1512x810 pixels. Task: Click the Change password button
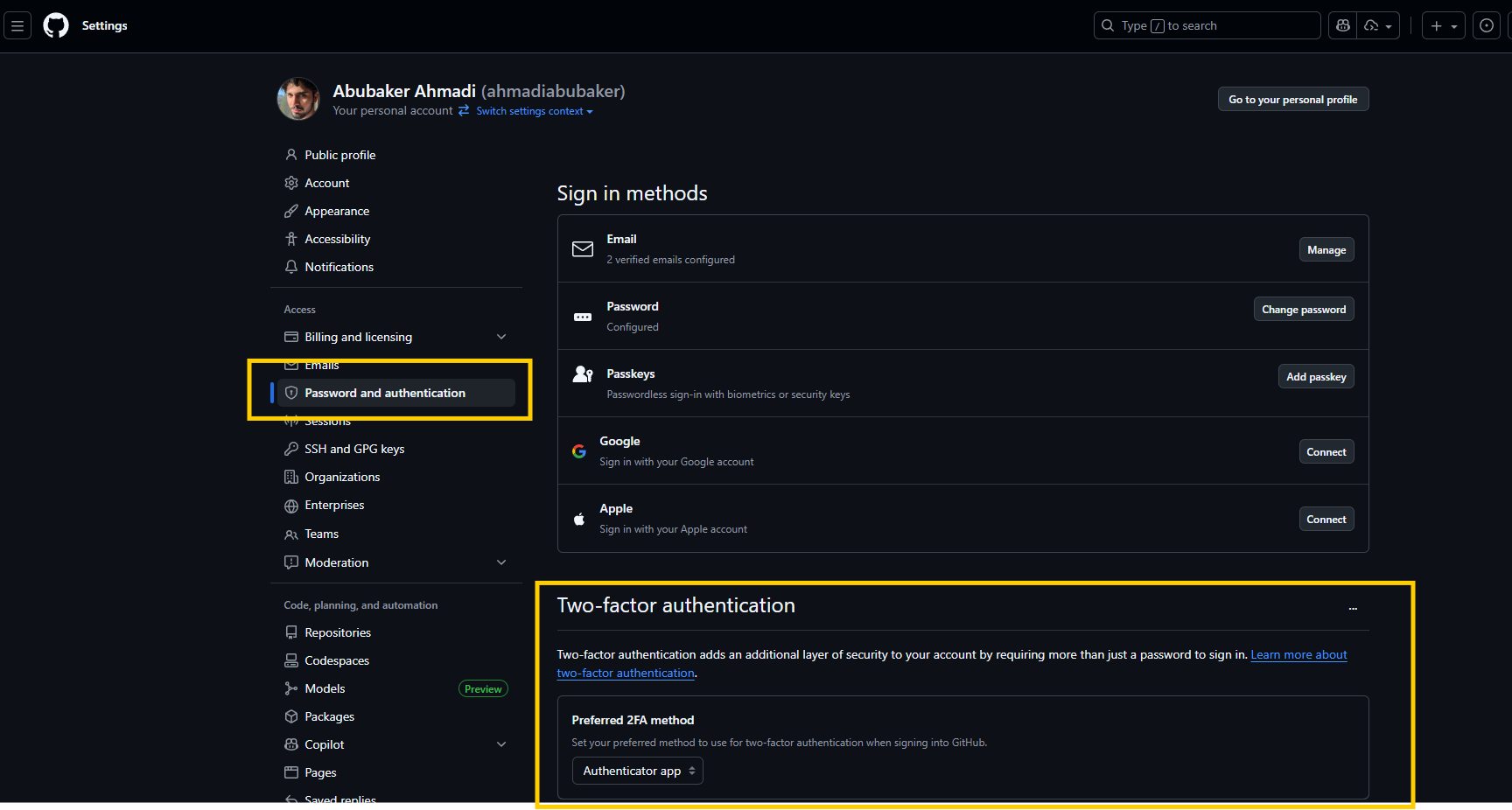(x=1303, y=310)
